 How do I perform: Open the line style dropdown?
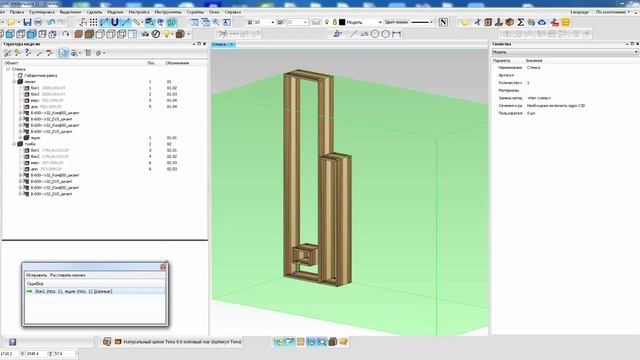[431, 22]
